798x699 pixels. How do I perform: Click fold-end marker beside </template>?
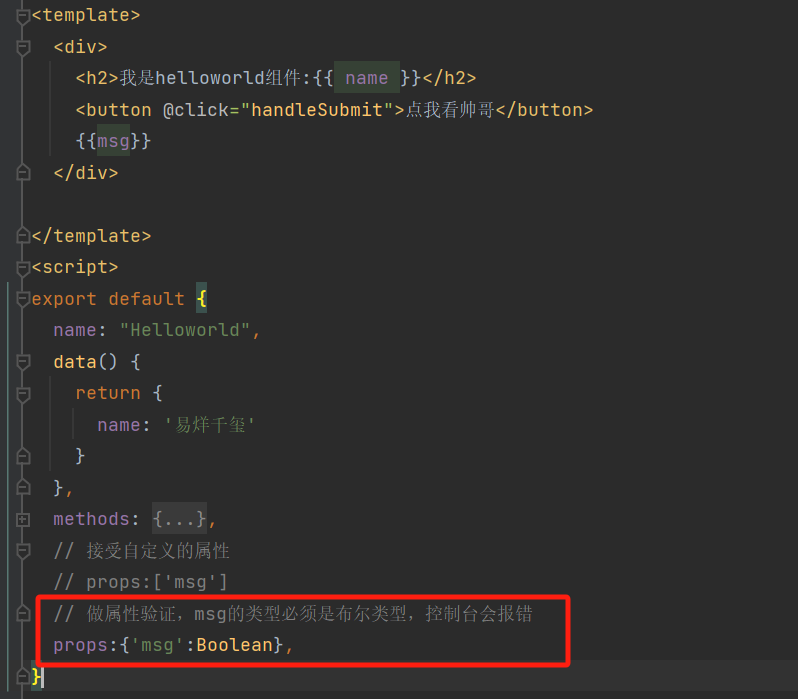click(x=23, y=236)
